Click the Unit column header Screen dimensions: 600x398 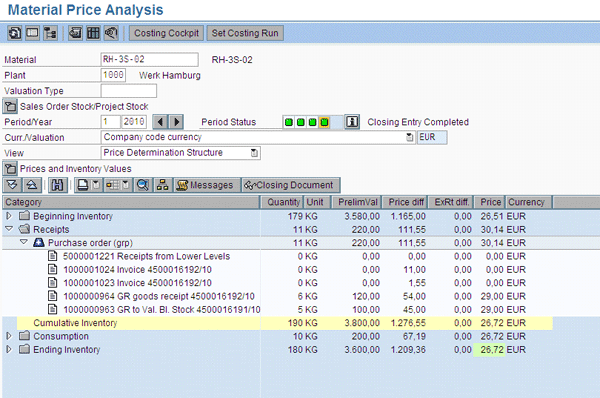pos(317,202)
